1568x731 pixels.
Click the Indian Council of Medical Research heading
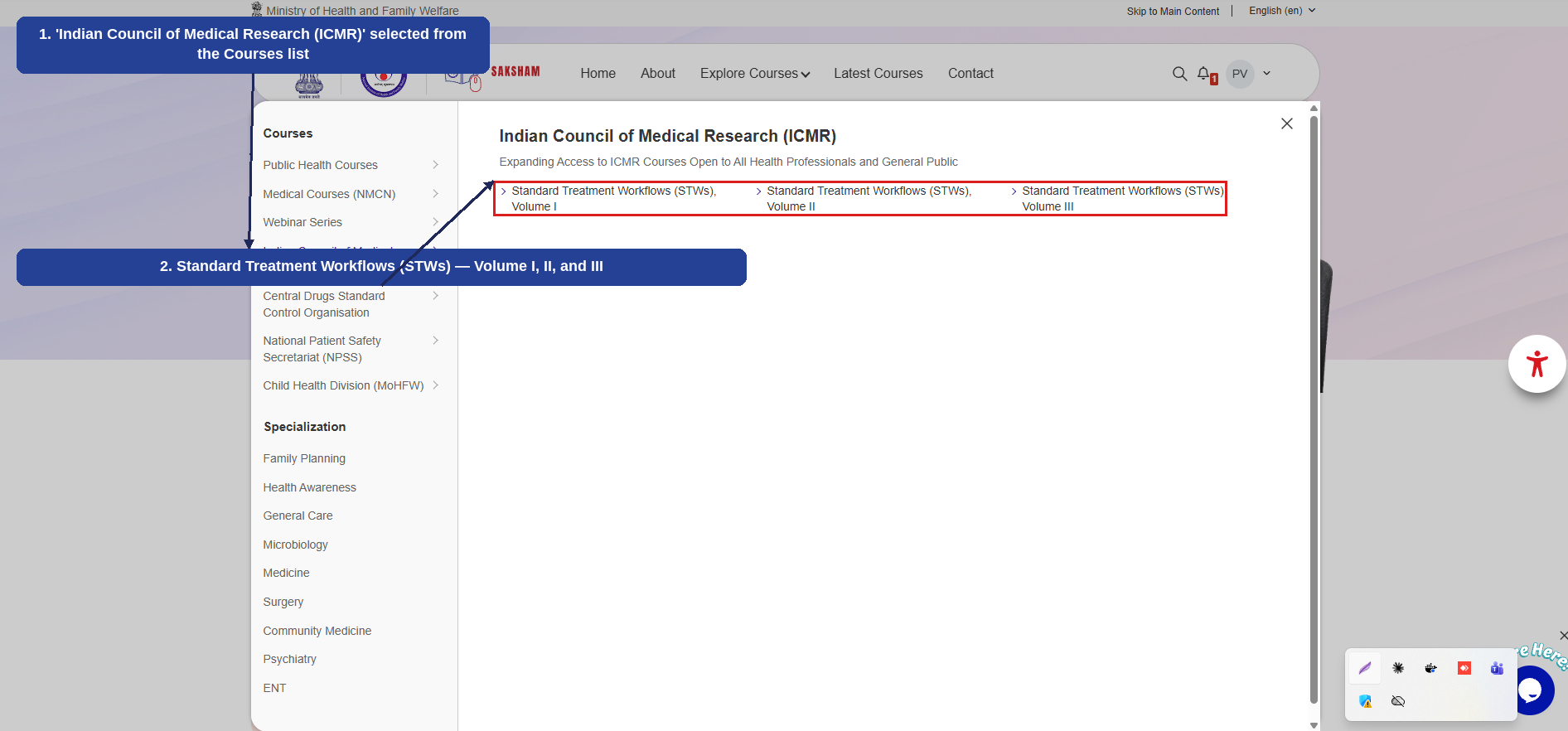pos(667,136)
